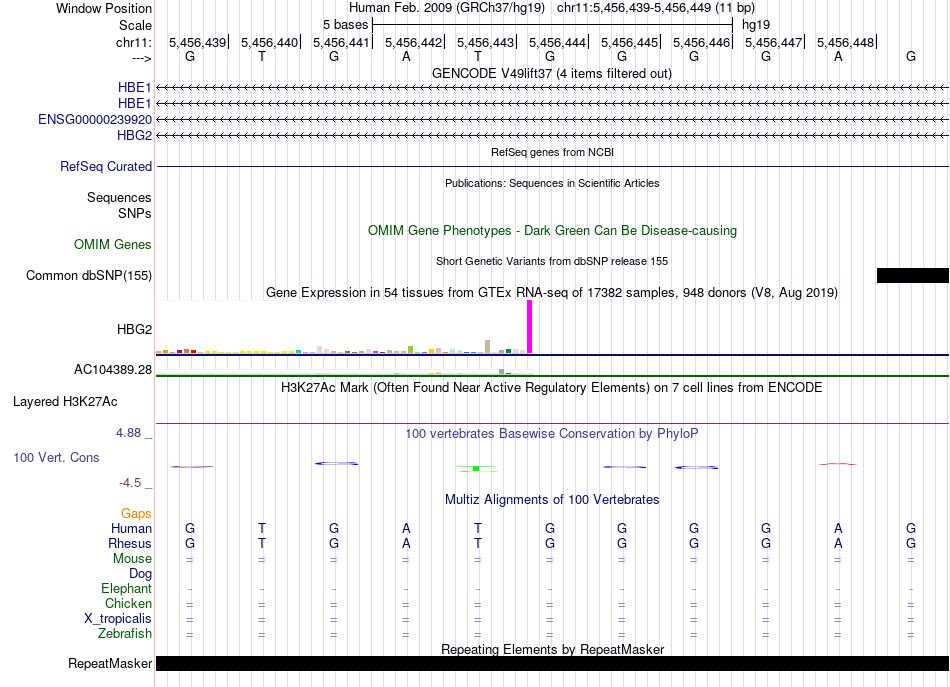Click the tall magenta GTEx expression bar
The width and height of the screenshot is (950, 687).
point(530,327)
